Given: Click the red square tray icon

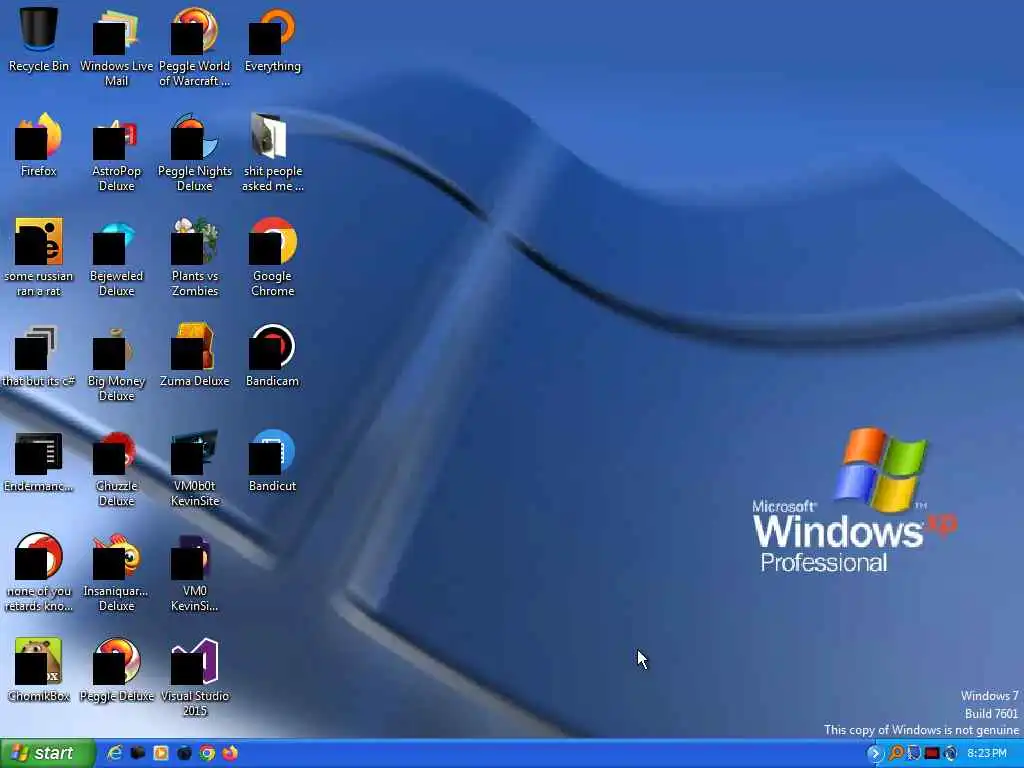Looking at the screenshot, I should pyautogui.click(x=932, y=754).
